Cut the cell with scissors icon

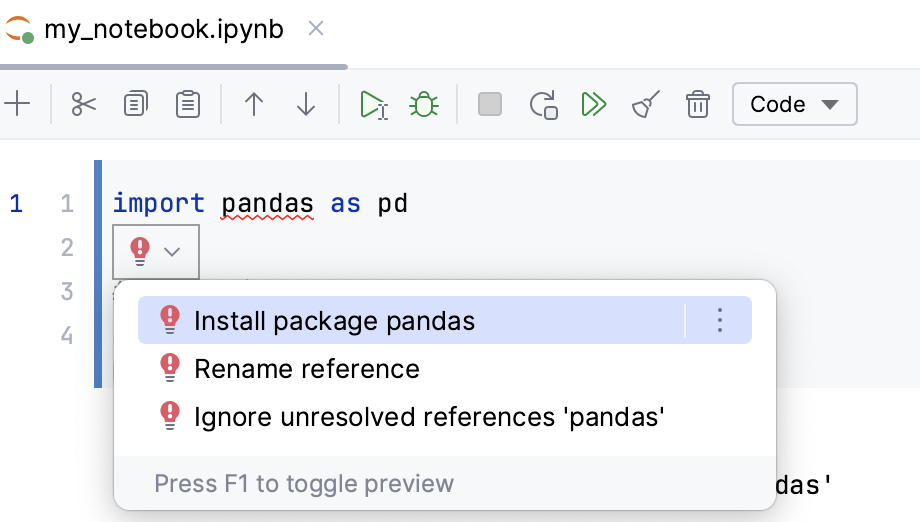(83, 104)
